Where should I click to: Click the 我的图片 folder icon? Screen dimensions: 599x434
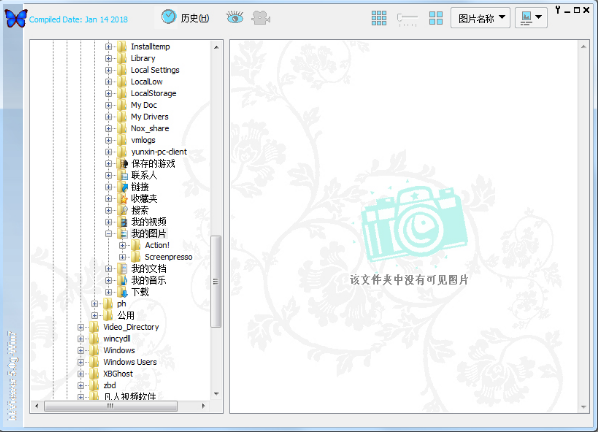coord(123,233)
